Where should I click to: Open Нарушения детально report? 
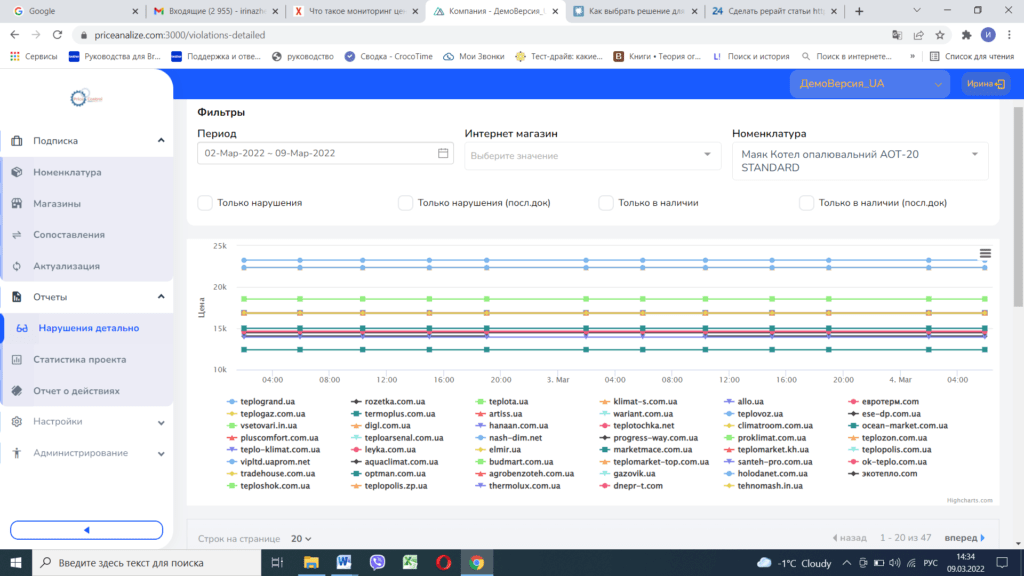(x=88, y=328)
